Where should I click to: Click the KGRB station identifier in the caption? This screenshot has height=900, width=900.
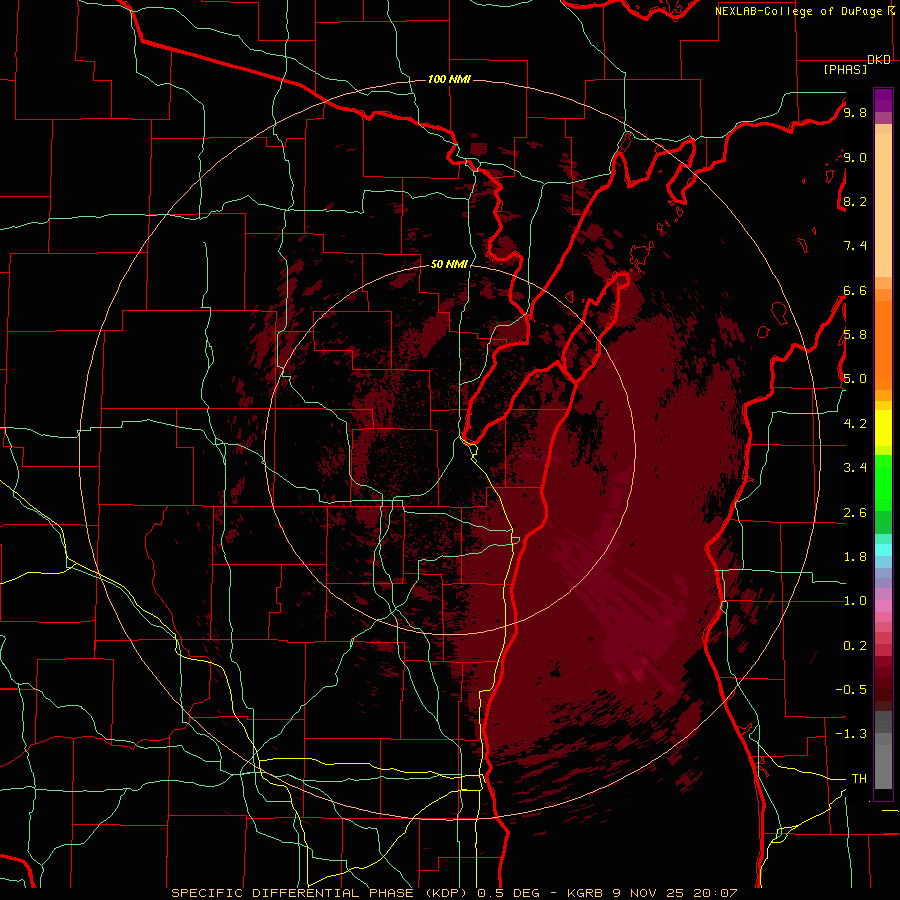tap(585, 893)
